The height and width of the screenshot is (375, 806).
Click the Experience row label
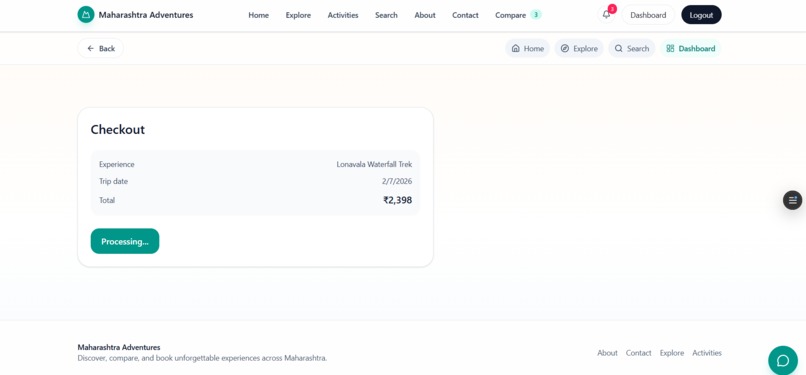117,164
